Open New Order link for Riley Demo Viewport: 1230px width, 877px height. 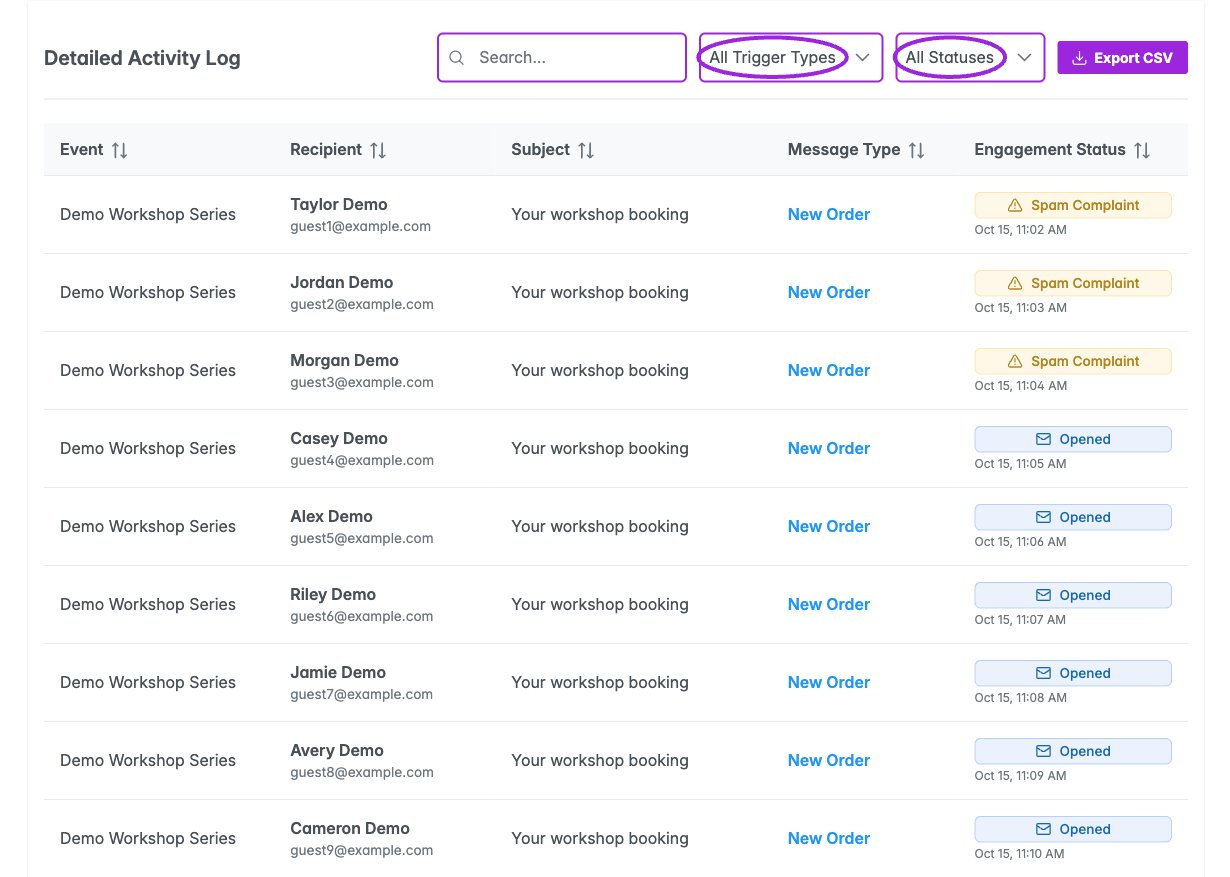[829, 604]
